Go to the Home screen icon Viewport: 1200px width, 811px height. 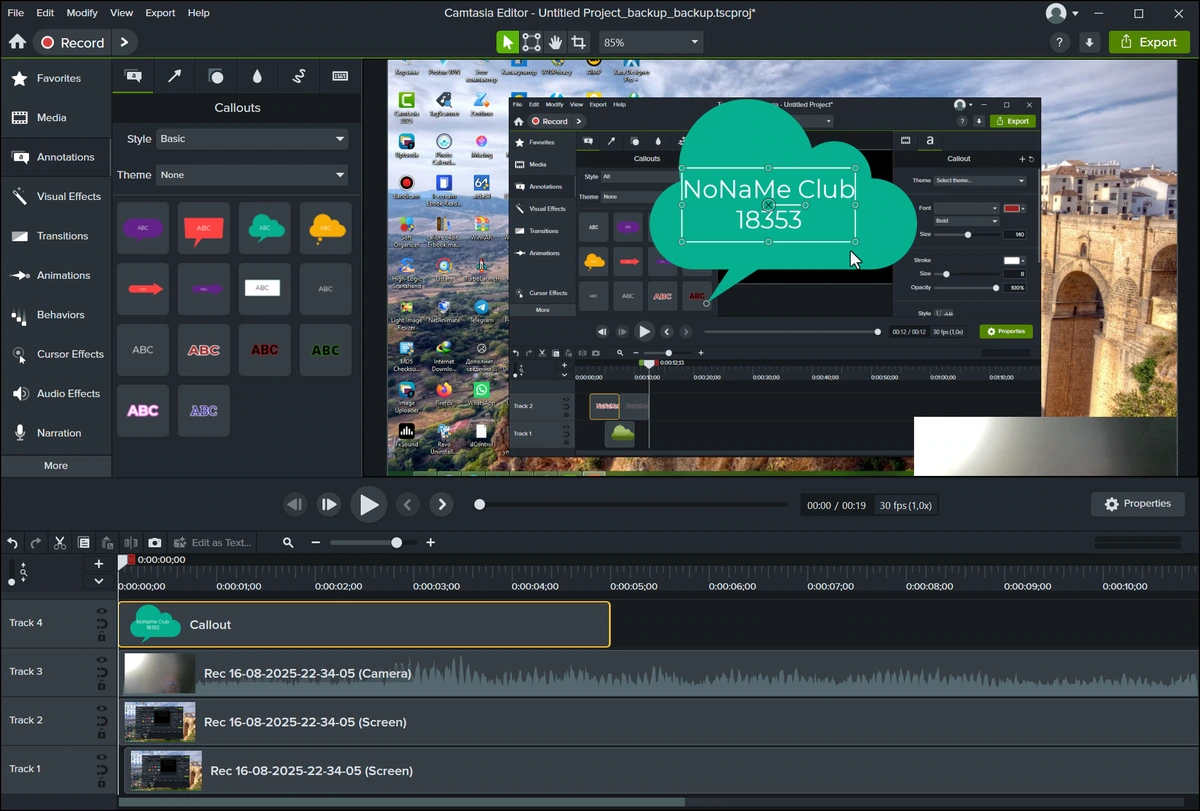pyautogui.click(x=17, y=42)
